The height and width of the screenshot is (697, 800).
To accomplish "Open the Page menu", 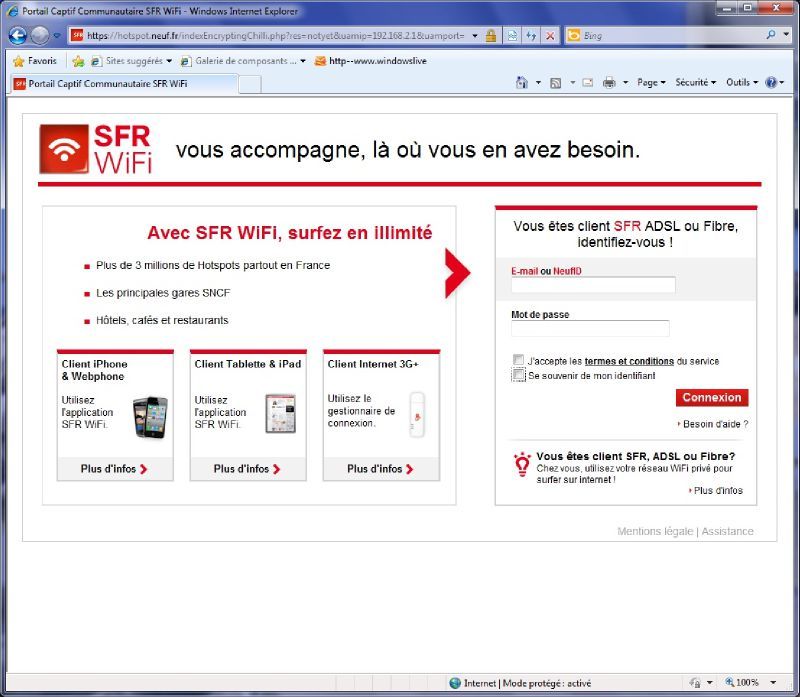I will pos(651,83).
